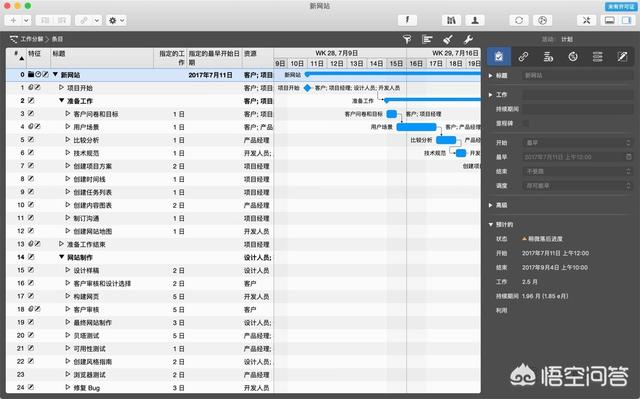Viewport: 640px width, 399px height.
Task: Click the 条目 breadcrumb item
Action: (x=58, y=39)
